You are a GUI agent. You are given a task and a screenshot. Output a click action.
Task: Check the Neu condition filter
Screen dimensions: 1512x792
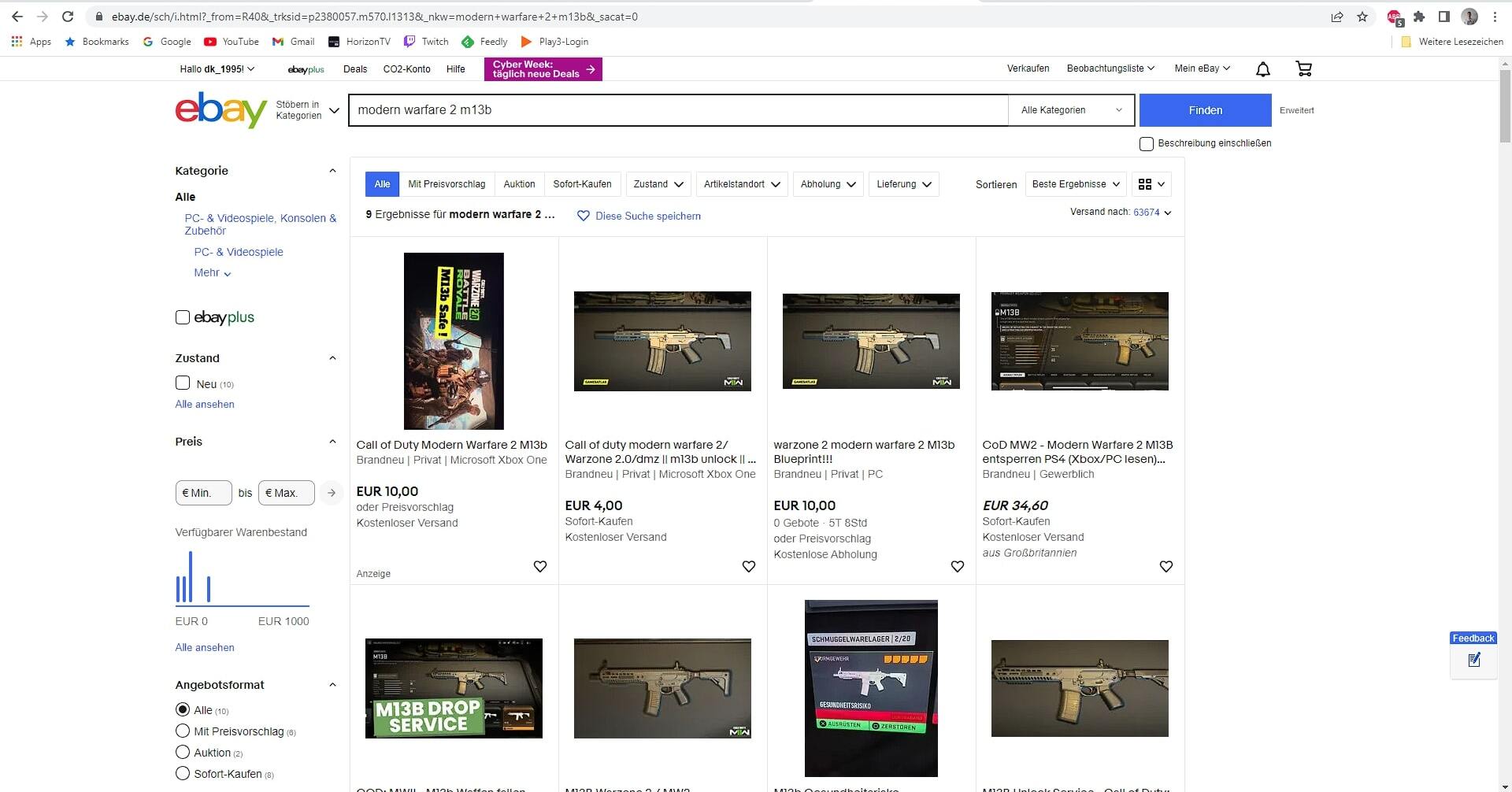183,383
